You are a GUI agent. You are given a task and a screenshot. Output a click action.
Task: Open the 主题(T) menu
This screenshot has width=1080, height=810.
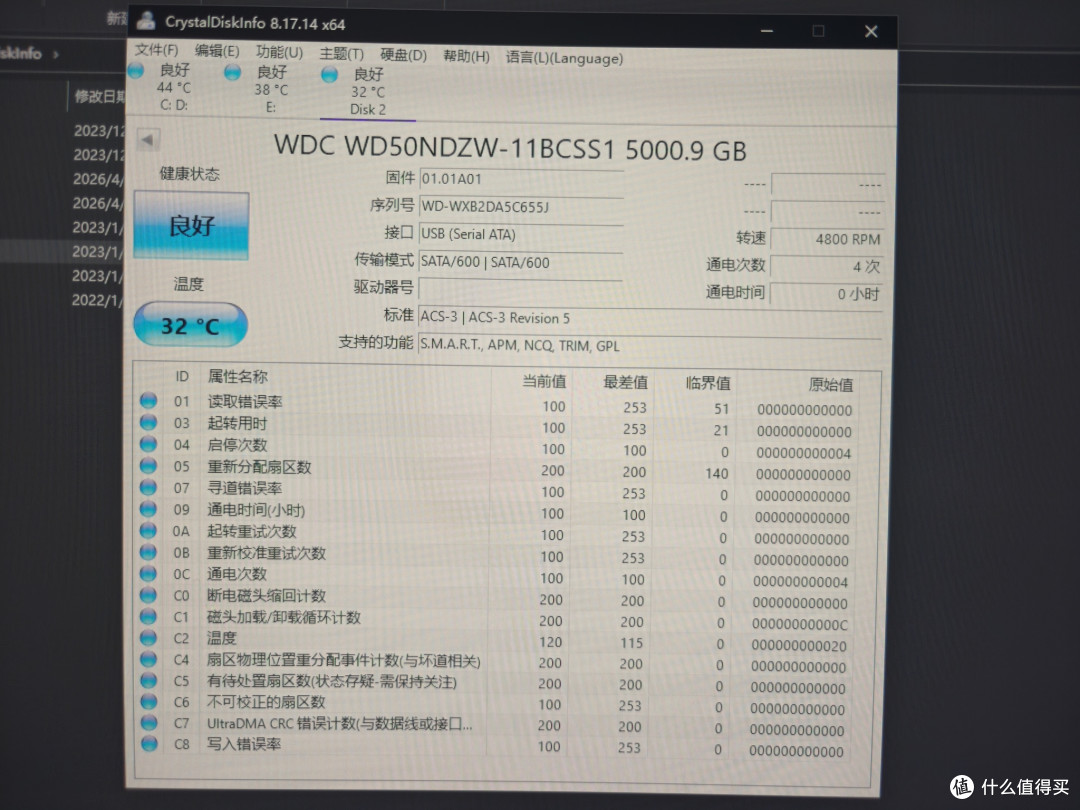[x=342, y=54]
